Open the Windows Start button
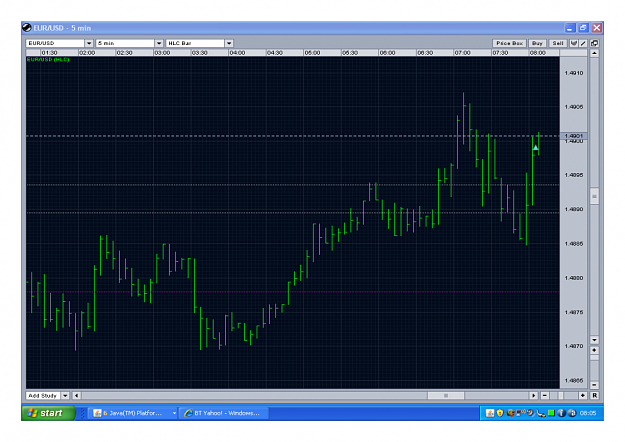 coord(48,413)
